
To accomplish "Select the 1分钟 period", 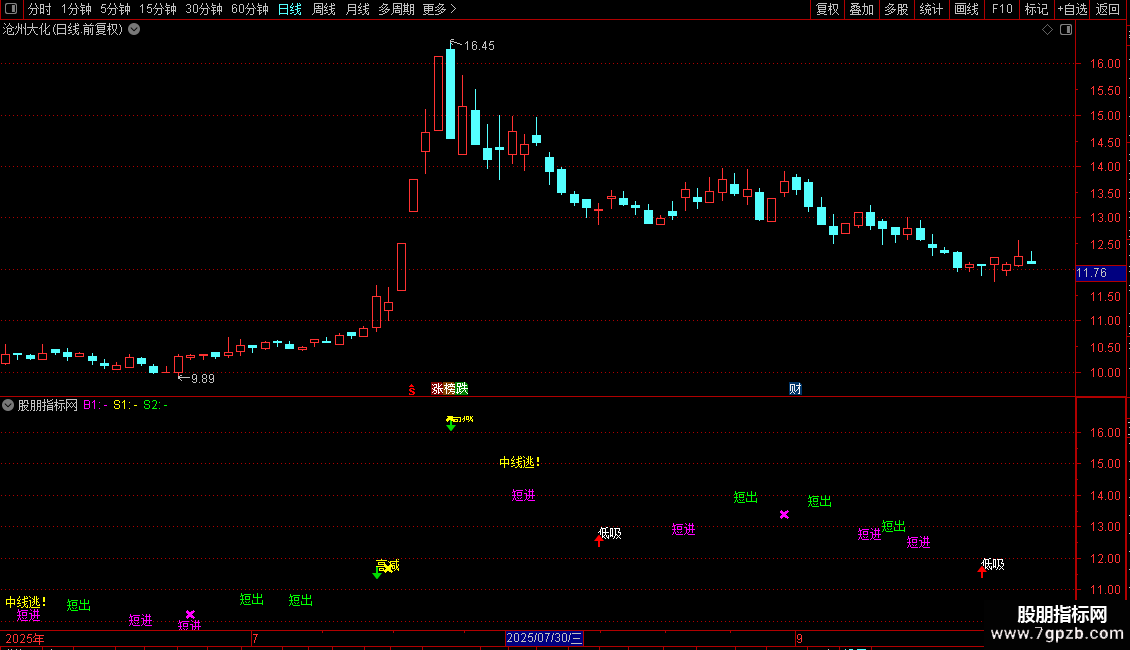I will [x=76, y=9].
